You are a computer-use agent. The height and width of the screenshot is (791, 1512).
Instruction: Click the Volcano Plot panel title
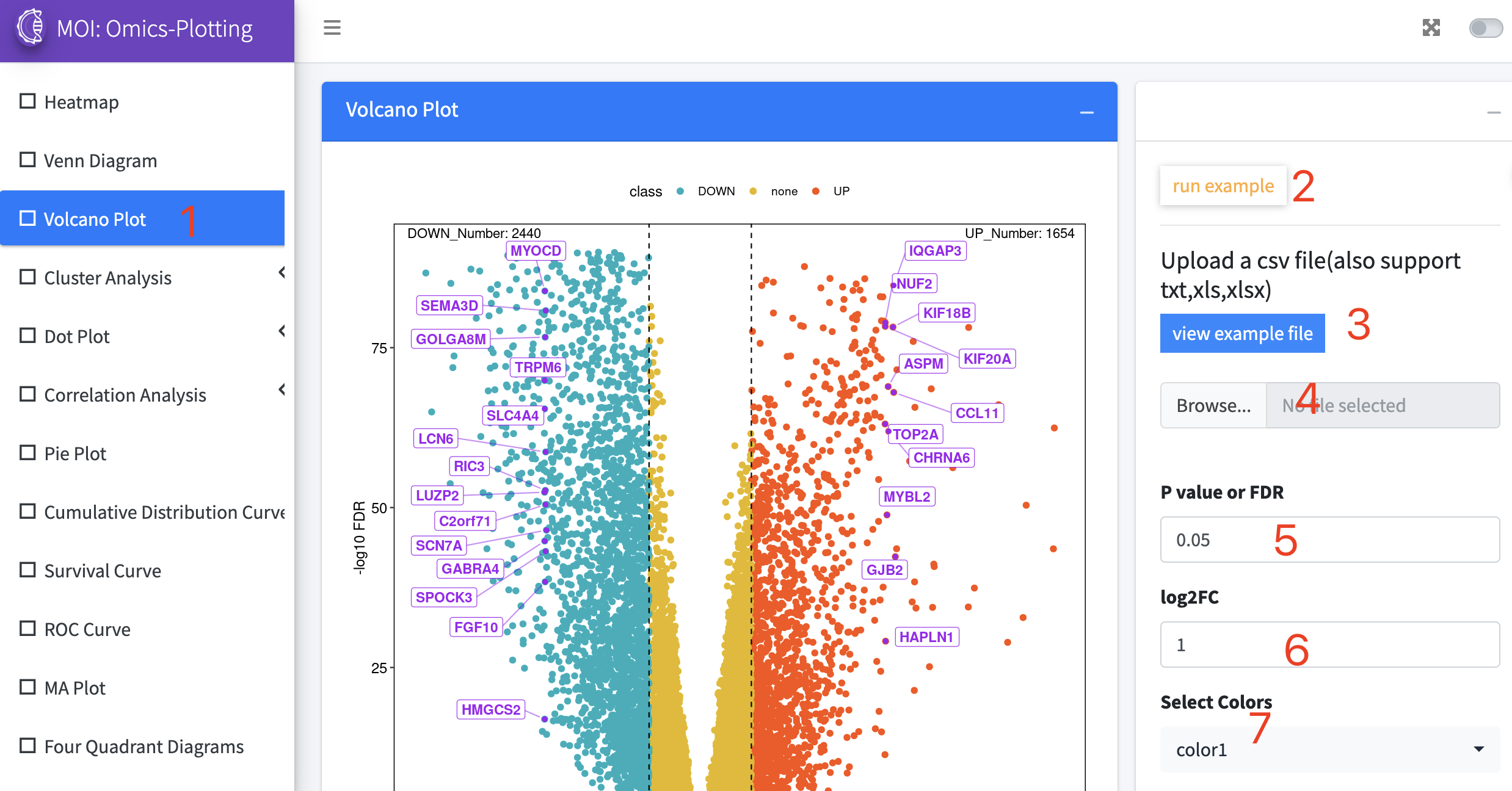click(402, 110)
